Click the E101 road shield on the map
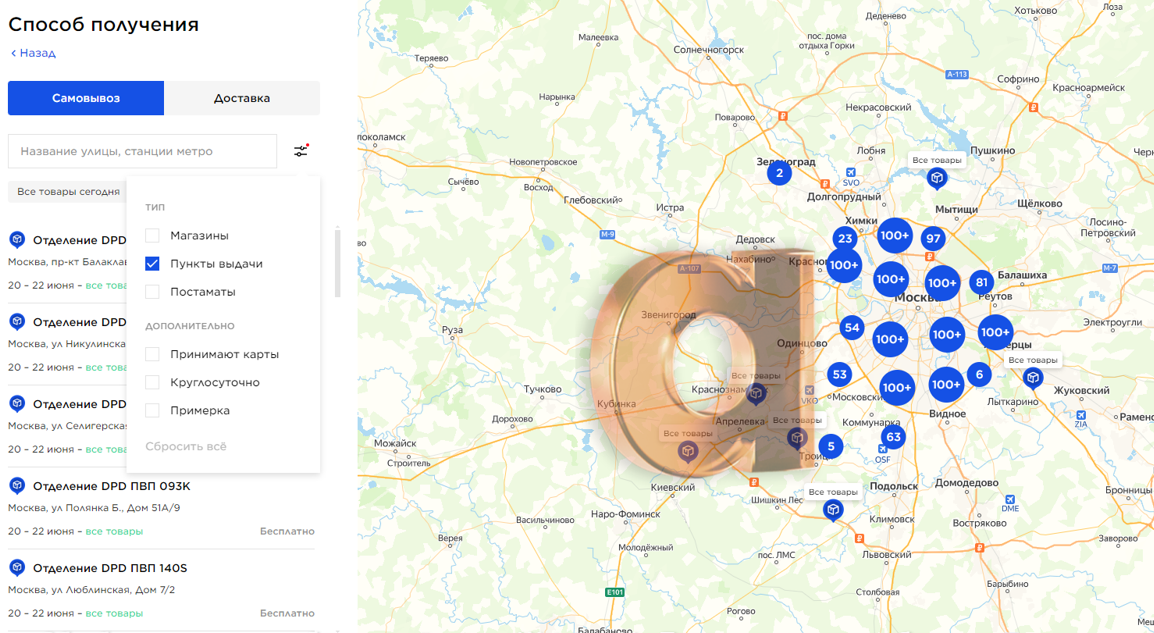1154x633 pixels. click(x=615, y=593)
